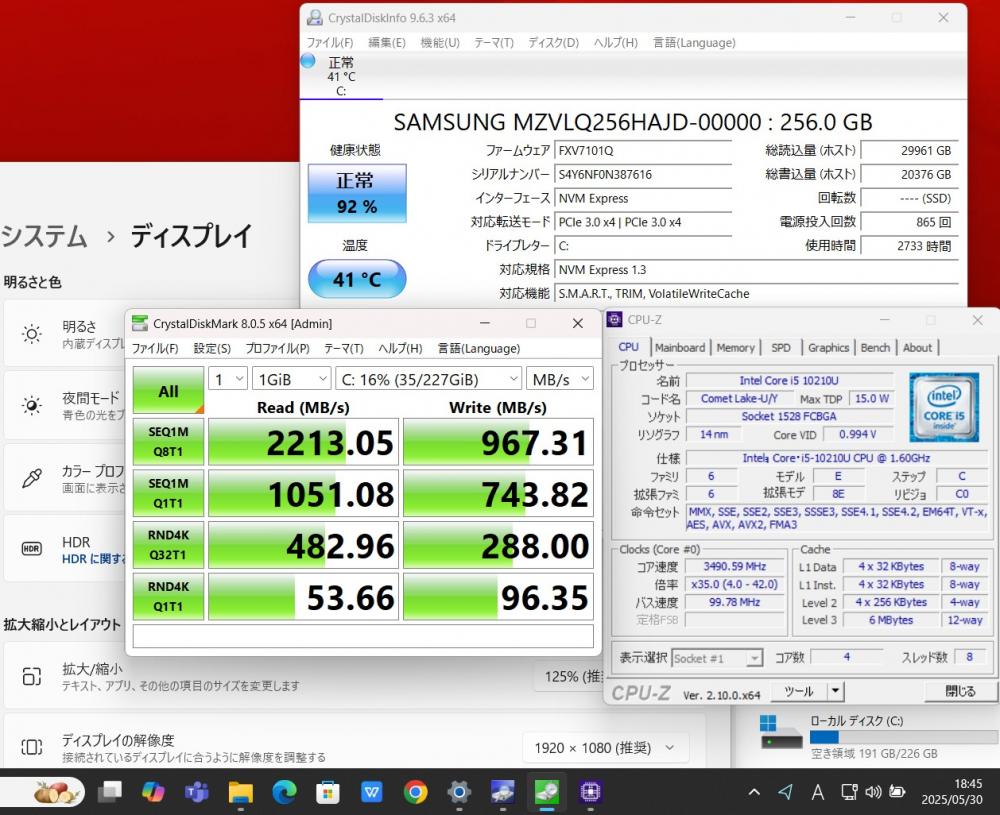Viewport: 1000px width, 815px height.
Task: Click the 41 °C temperature indicator
Action: tap(357, 279)
